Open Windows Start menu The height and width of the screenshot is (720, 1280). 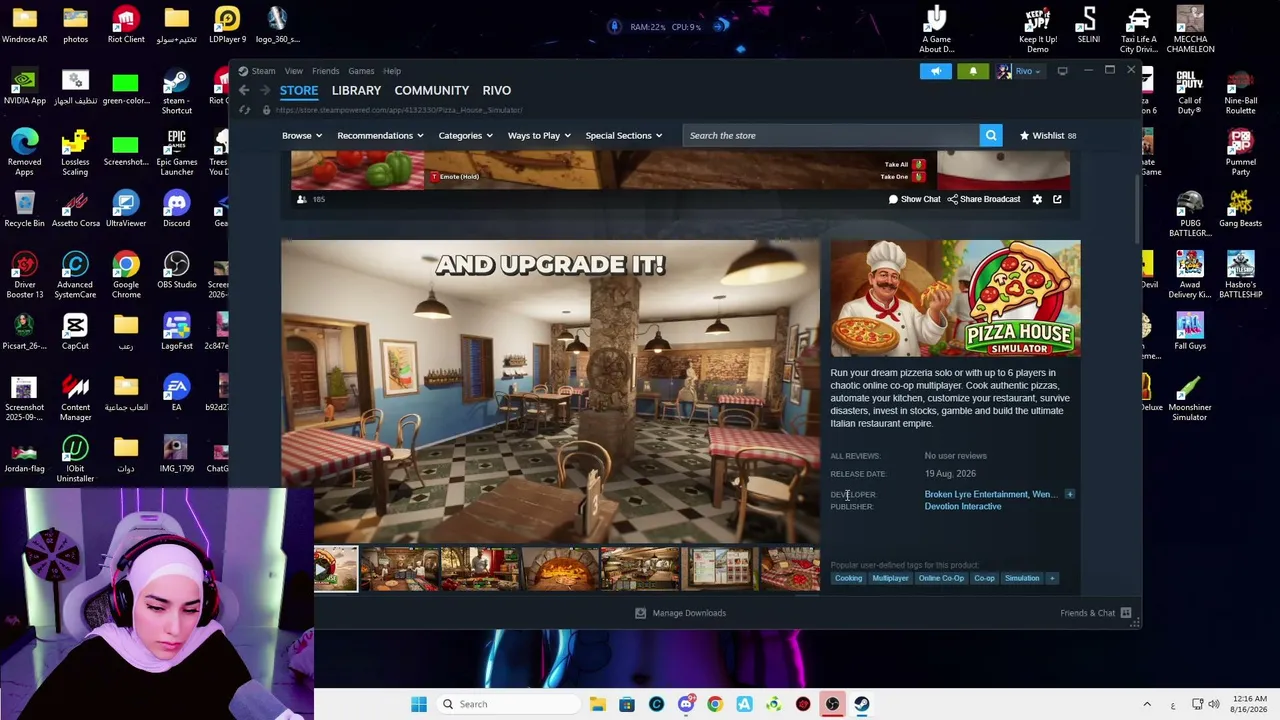click(419, 704)
